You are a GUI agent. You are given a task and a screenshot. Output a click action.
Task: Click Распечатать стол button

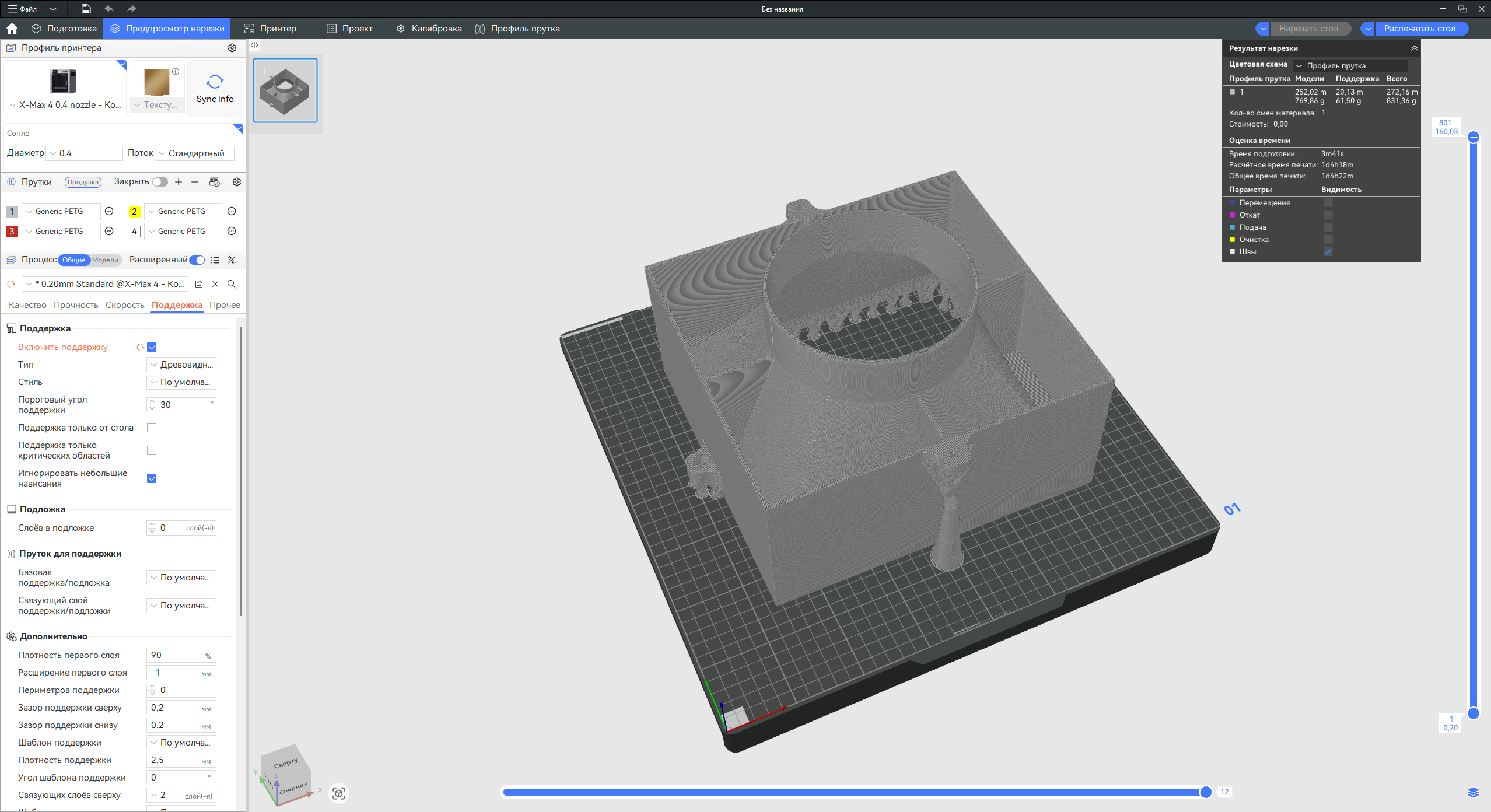pos(1419,29)
